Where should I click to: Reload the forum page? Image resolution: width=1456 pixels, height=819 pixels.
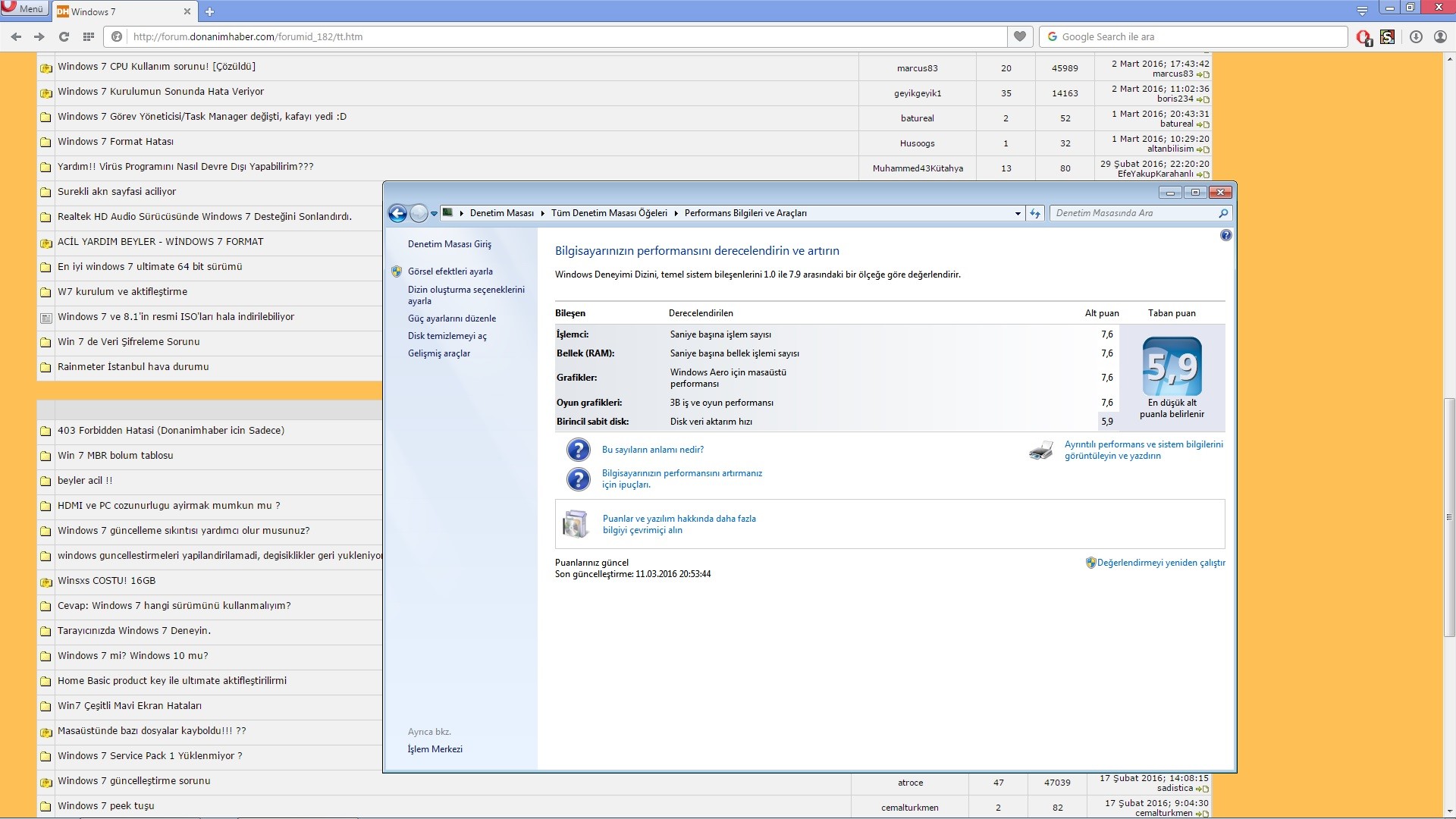click(64, 36)
